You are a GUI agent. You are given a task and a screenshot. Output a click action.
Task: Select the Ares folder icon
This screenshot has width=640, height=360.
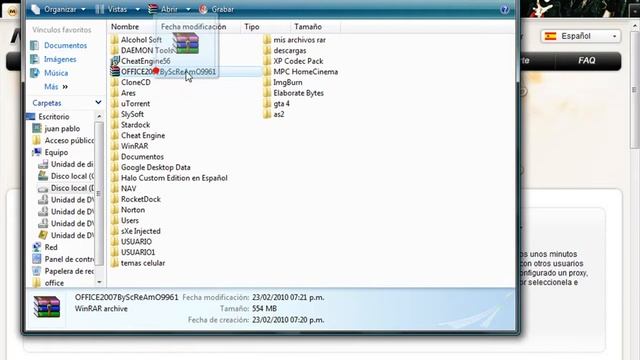pos(115,93)
